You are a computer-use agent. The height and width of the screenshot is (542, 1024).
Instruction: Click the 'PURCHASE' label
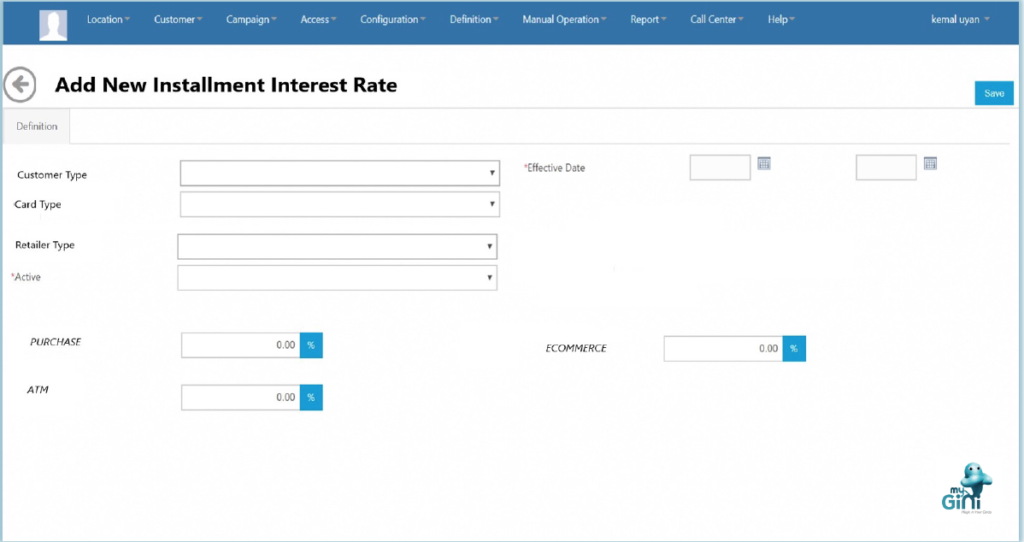56,342
